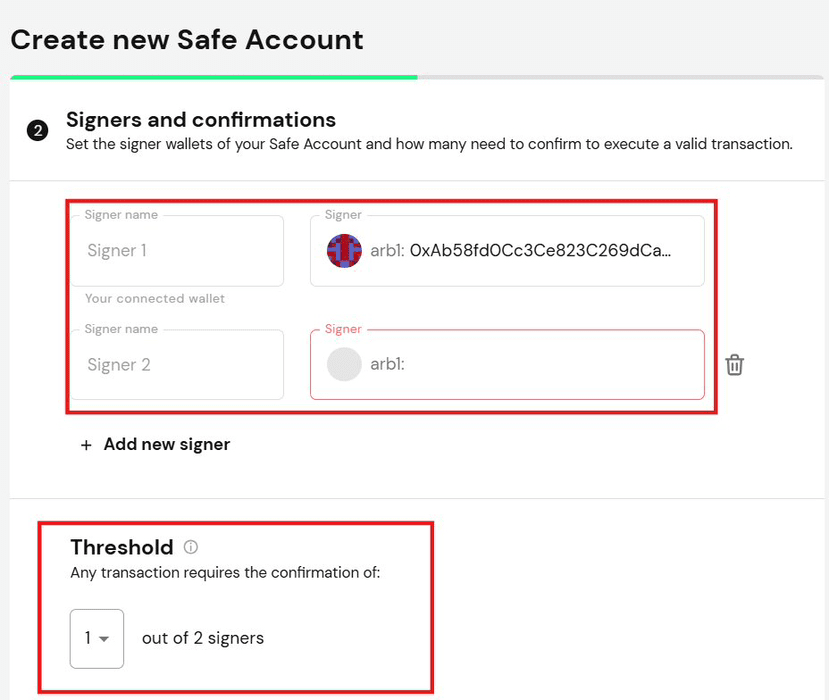Image resolution: width=829 pixels, height=700 pixels.
Task: Click the Create new Safe Account title
Action: pos(187,40)
